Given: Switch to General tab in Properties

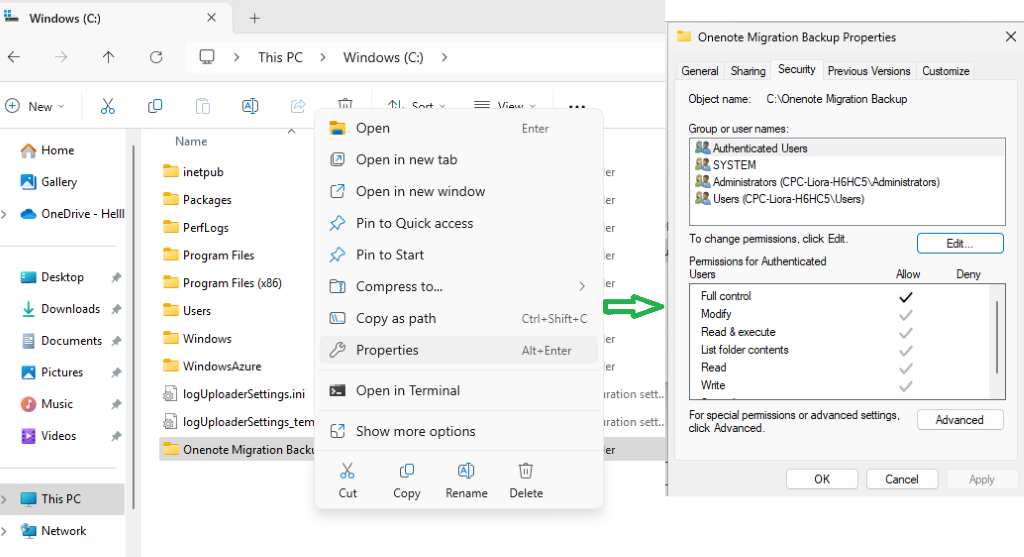Looking at the screenshot, I should pyautogui.click(x=699, y=71).
